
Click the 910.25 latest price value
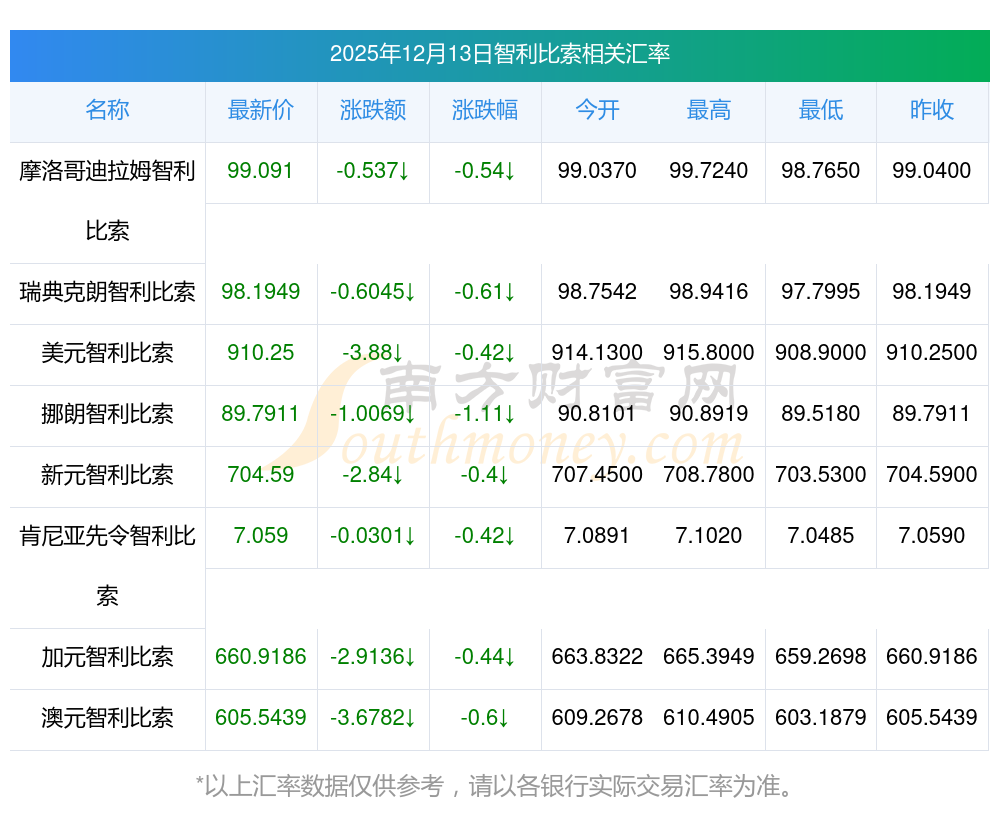(261, 353)
